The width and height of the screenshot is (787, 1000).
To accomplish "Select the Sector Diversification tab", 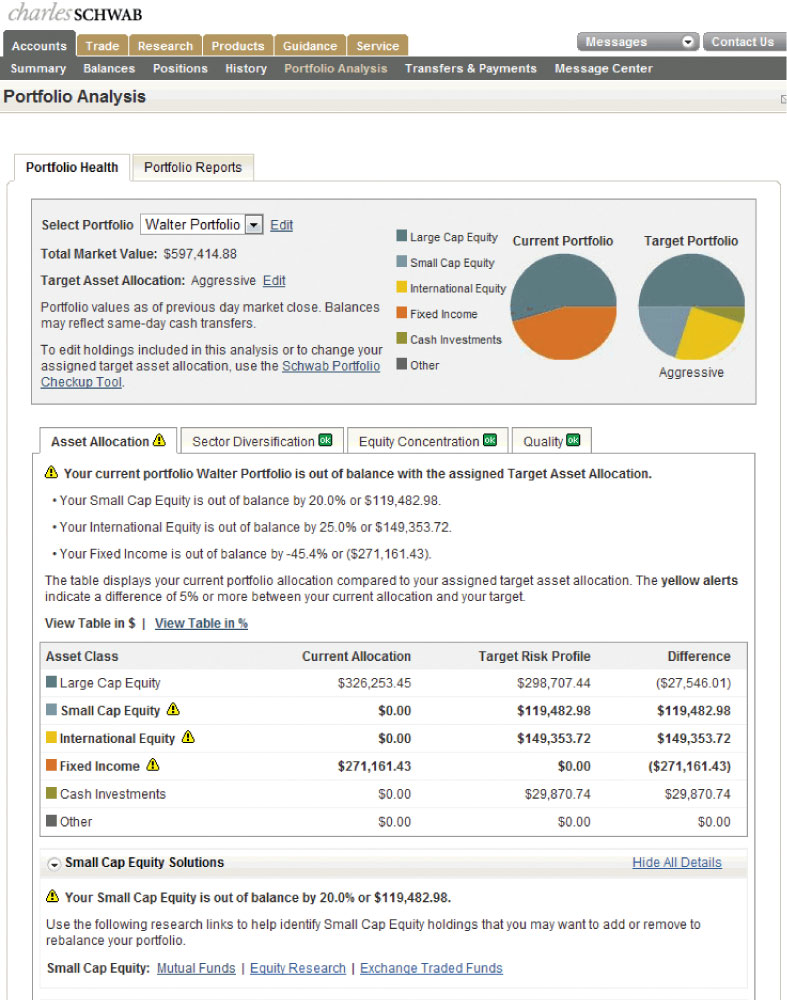I will click(262, 441).
